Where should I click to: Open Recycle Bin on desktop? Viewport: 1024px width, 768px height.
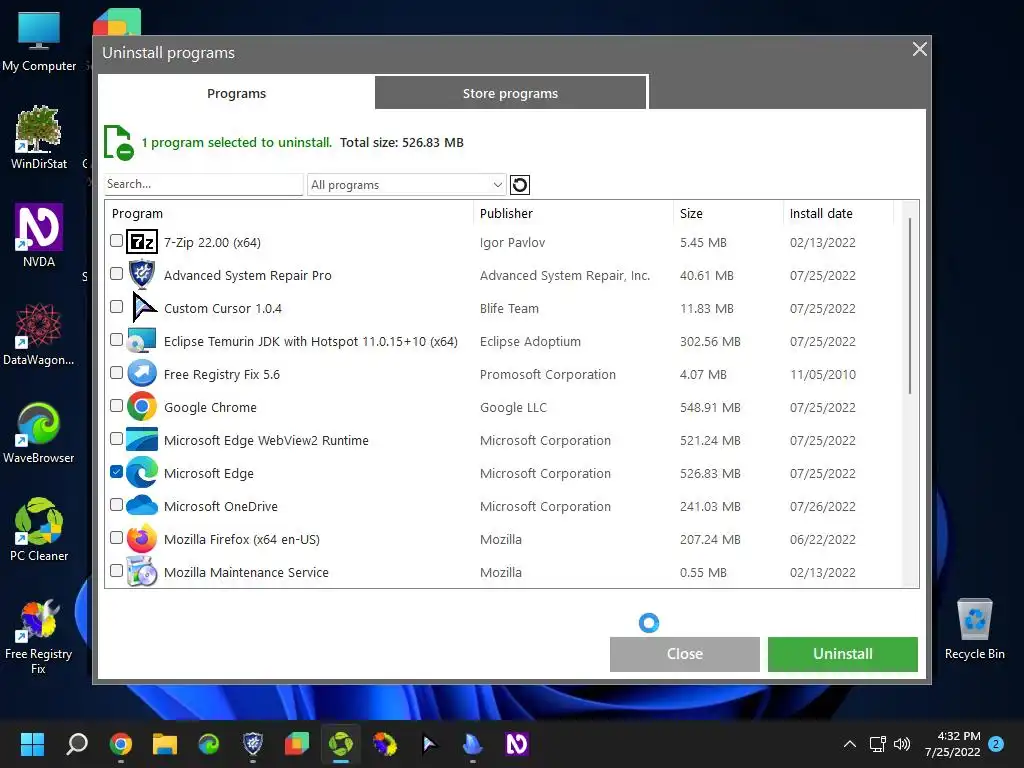pyautogui.click(x=974, y=628)
